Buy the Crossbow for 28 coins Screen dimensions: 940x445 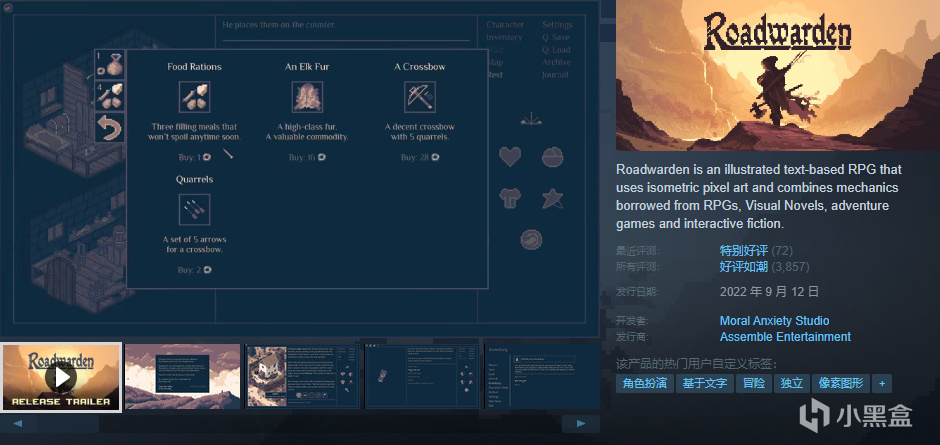420,157
